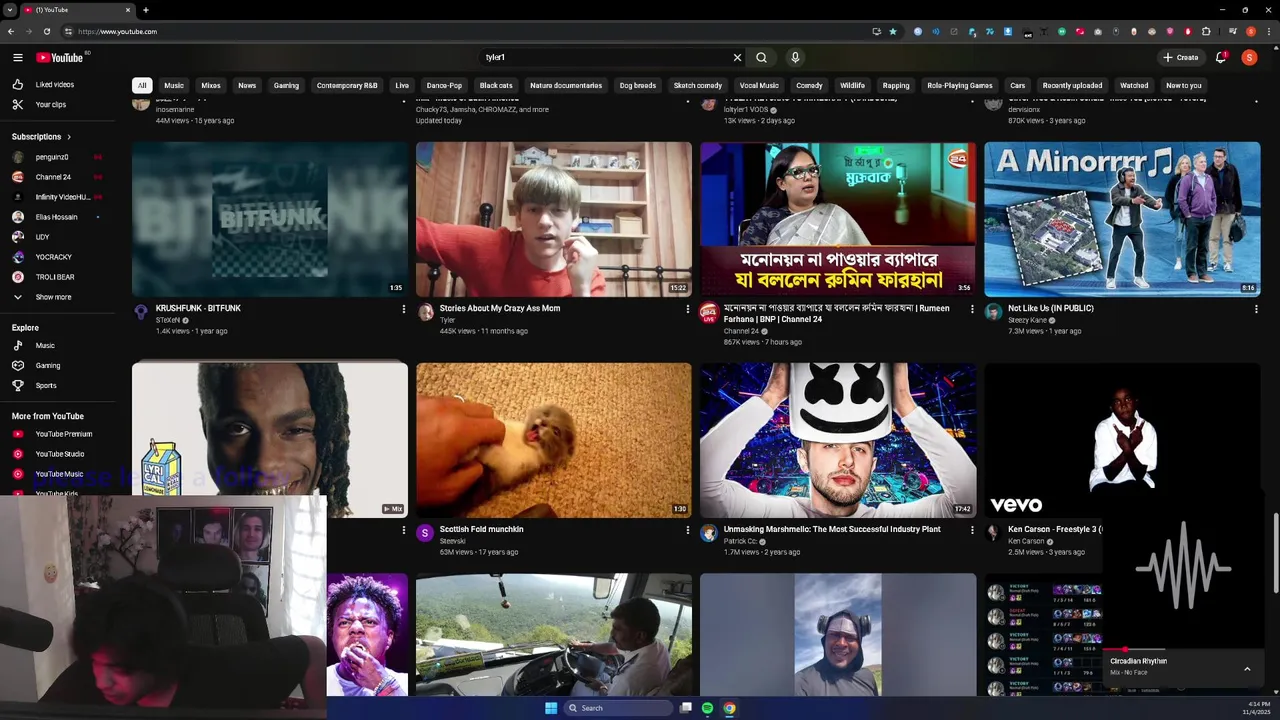Select the Live filter chip
This screenshot has width=1280, height=720.
click(x=402, y=86)
